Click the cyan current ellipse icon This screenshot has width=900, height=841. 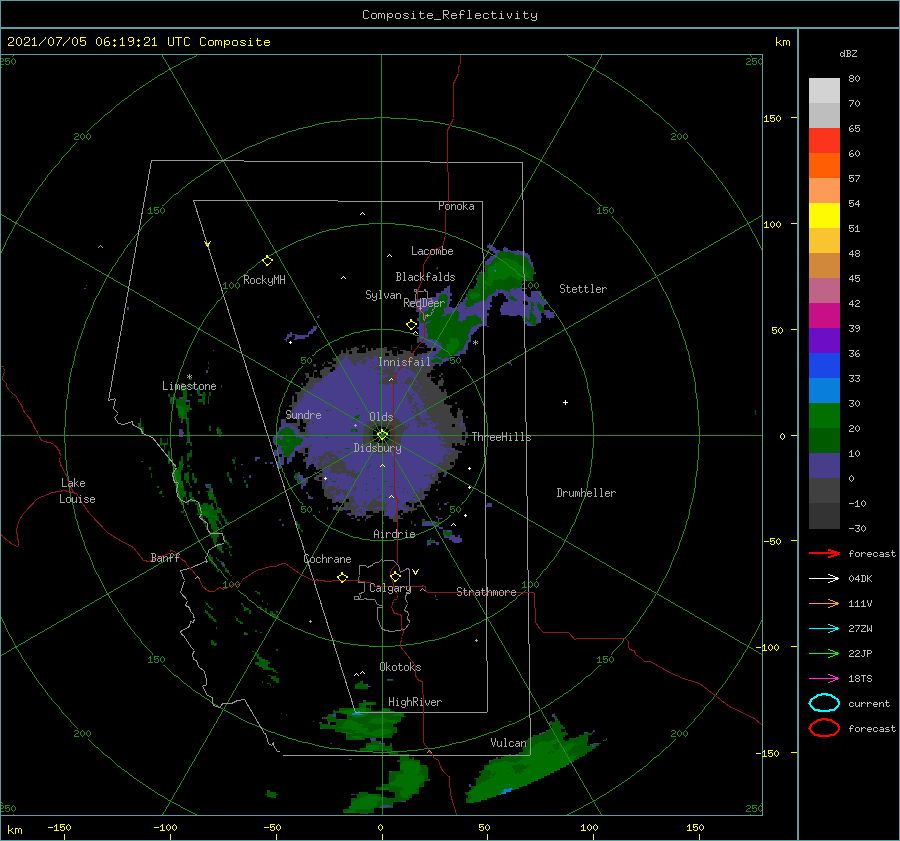tap(824, 703)
